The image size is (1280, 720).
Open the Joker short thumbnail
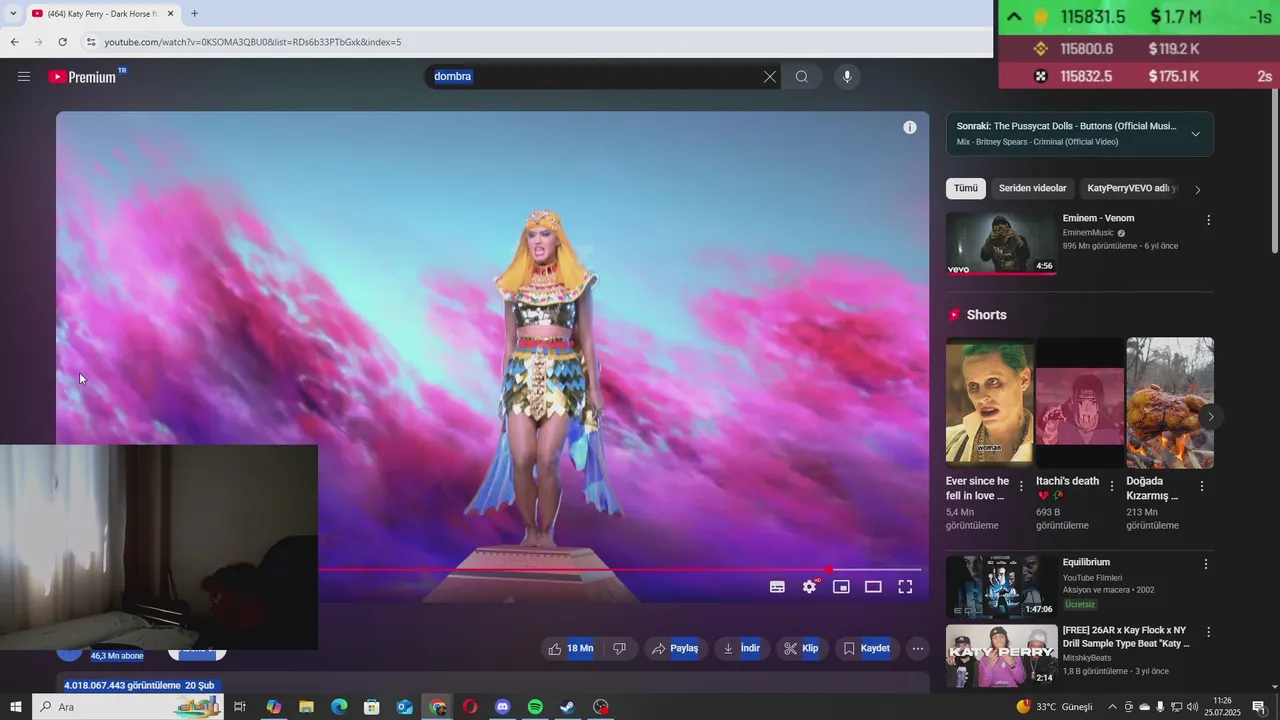point(990,403)
